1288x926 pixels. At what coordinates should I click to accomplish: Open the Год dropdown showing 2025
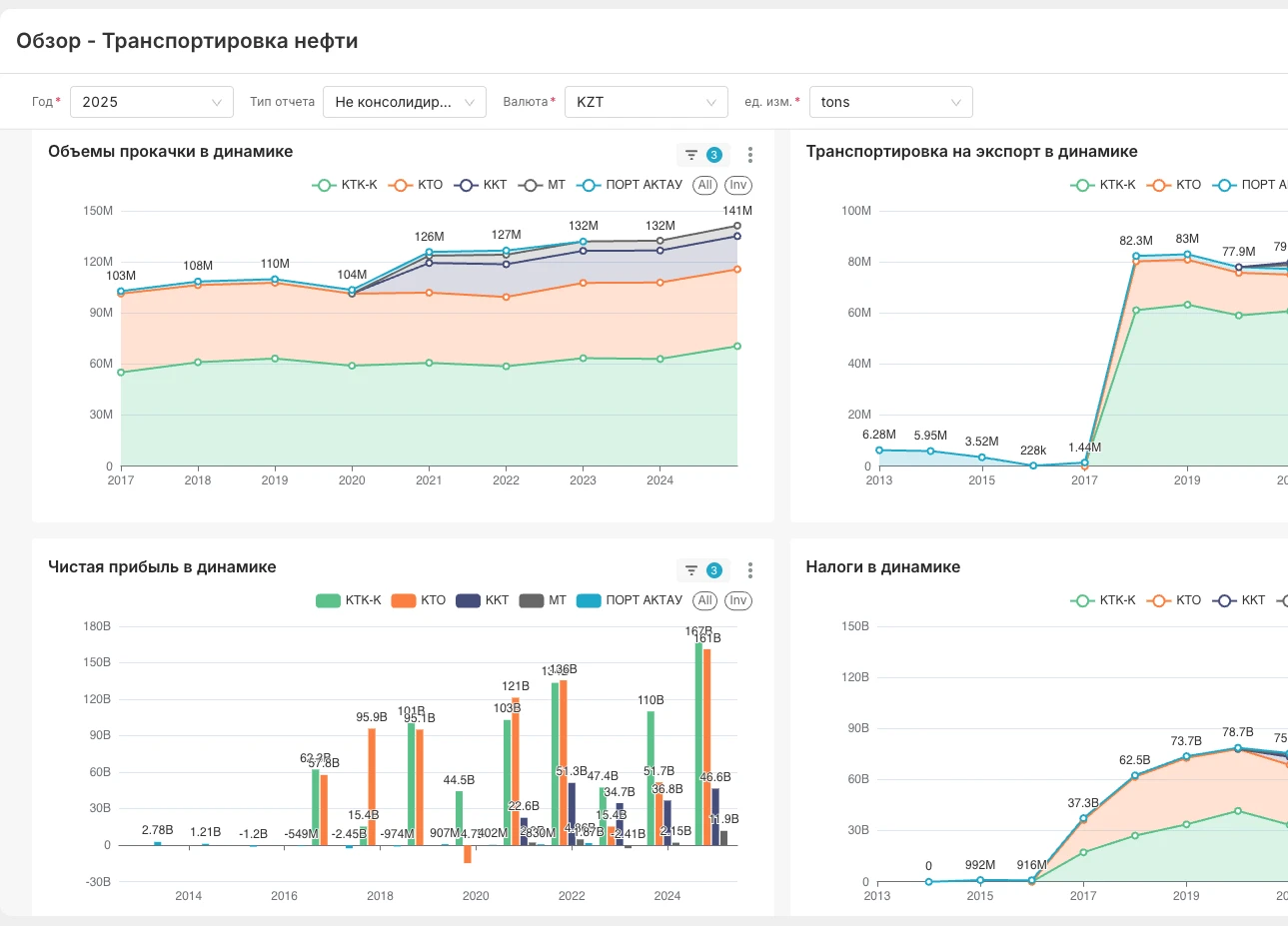pos(152,102)
